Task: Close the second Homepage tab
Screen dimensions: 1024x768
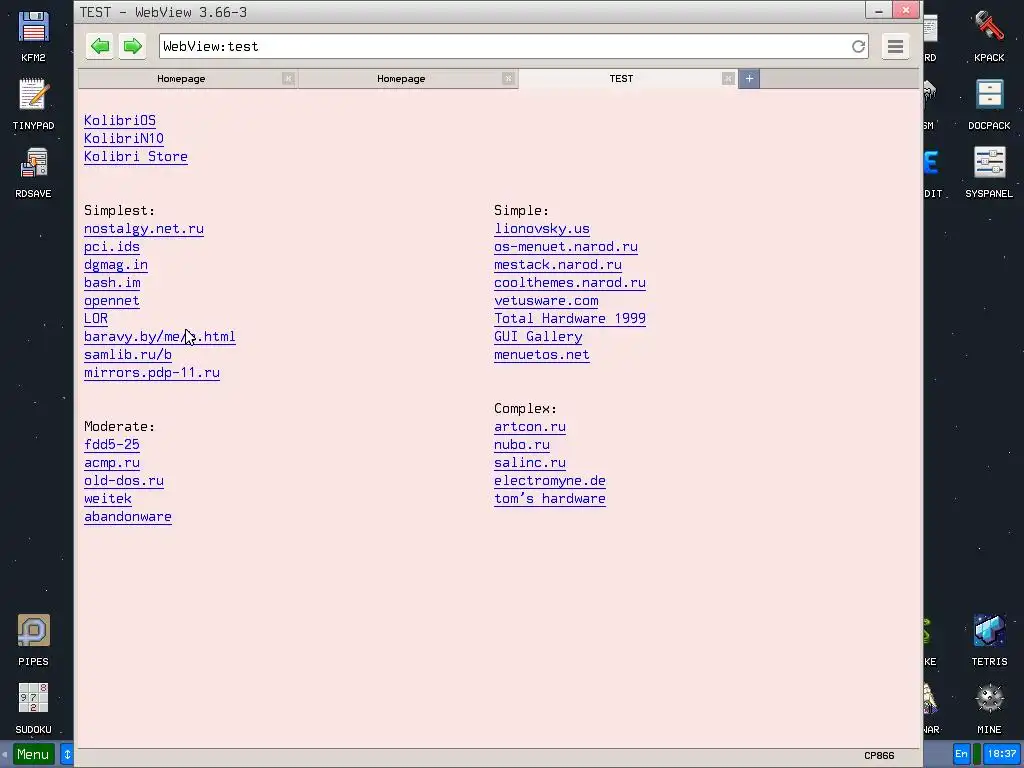Action: (x=507, y=78)
